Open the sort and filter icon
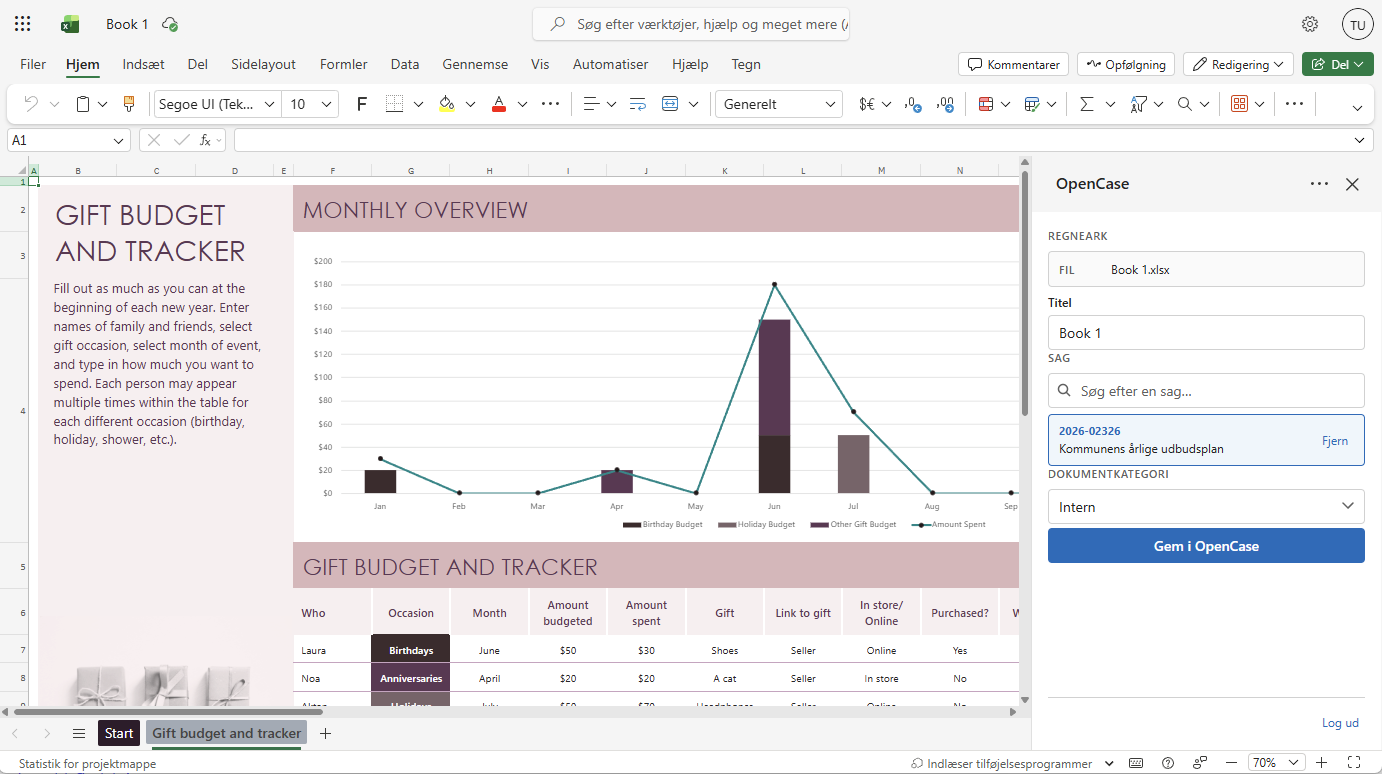The image size is (1382, 774). (x=1138, y=104)
